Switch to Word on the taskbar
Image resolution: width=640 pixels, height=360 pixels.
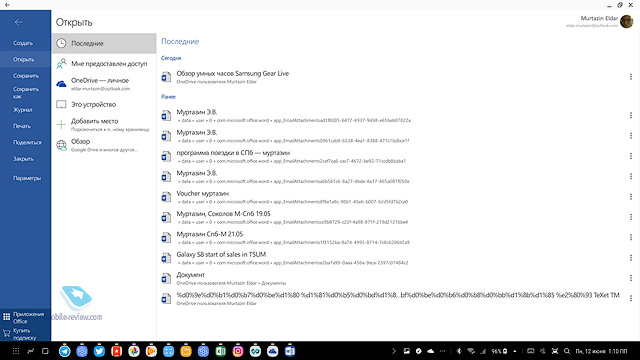coord(290,351)
